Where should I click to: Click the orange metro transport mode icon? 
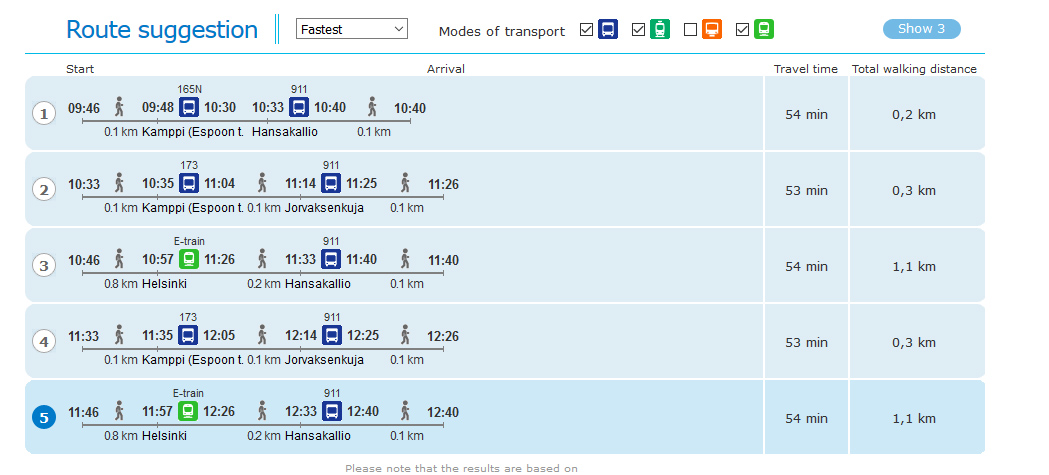pyautogui.click(x=712, y=29)
